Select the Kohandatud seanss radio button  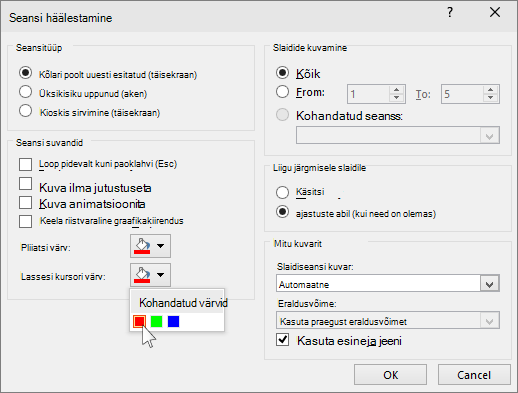pos(282,115)
